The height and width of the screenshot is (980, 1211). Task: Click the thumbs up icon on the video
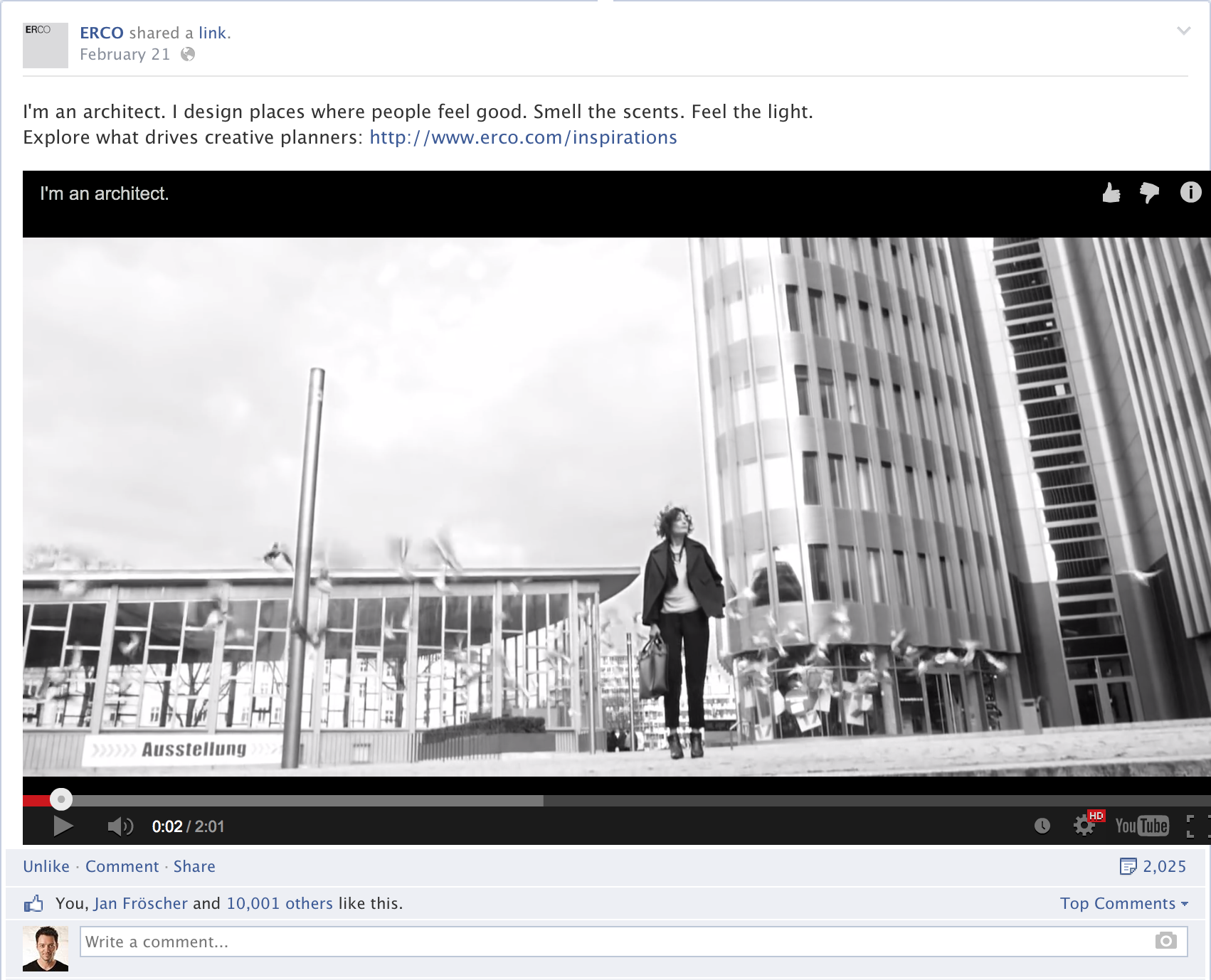coord(1111,193)
